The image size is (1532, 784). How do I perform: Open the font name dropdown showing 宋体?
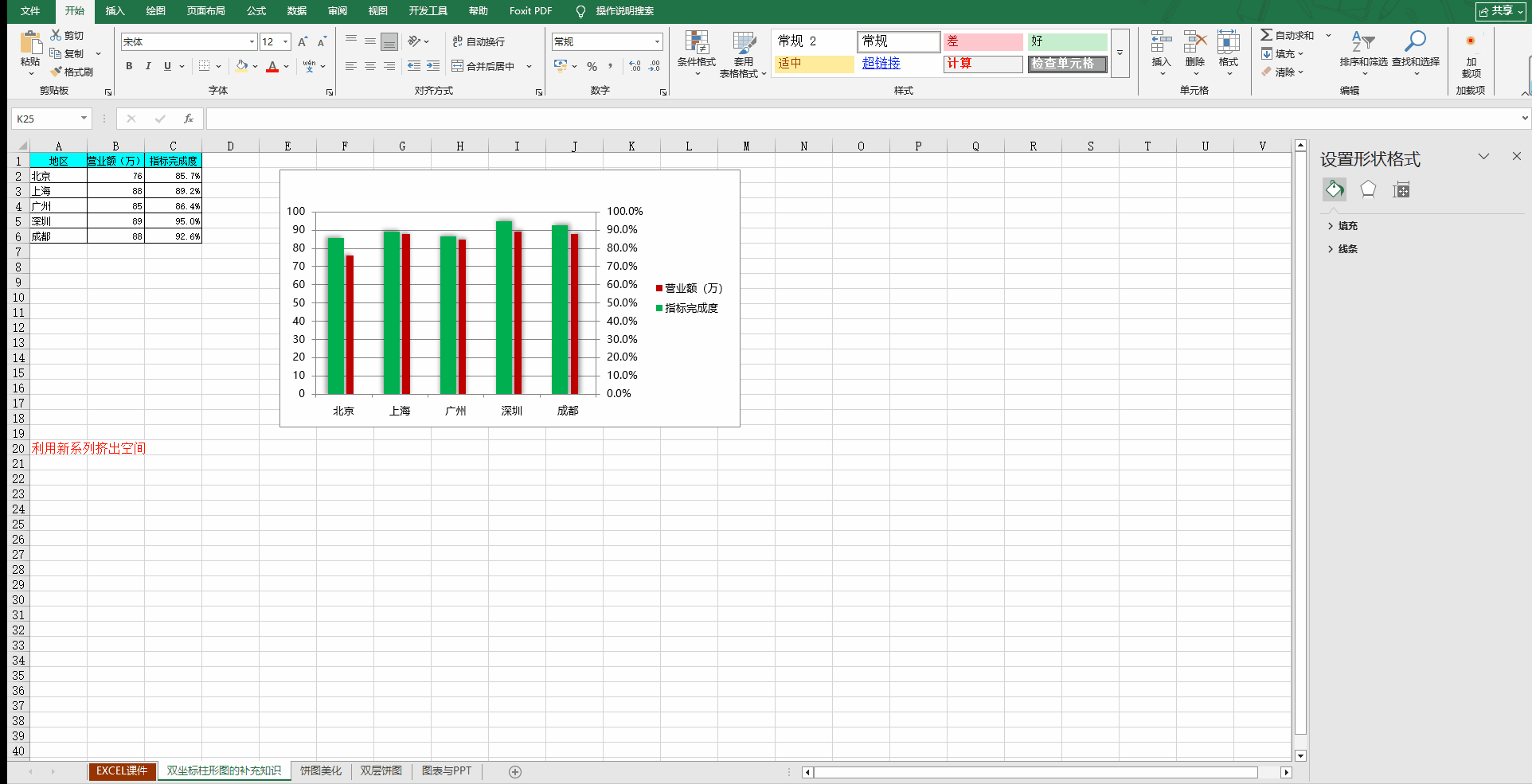pyautogui.click(x=252, y=41)
